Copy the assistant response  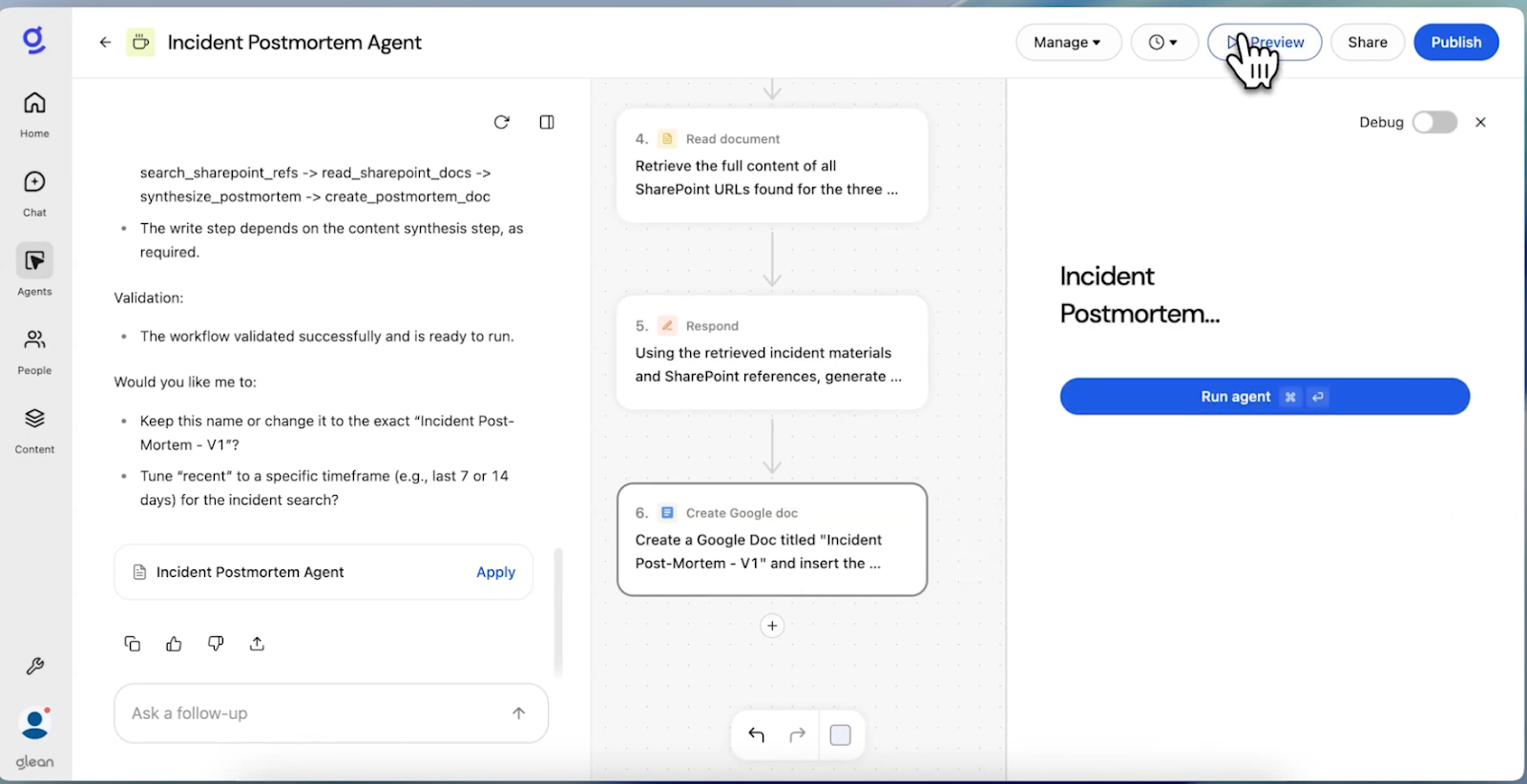[x=133, y=644]
